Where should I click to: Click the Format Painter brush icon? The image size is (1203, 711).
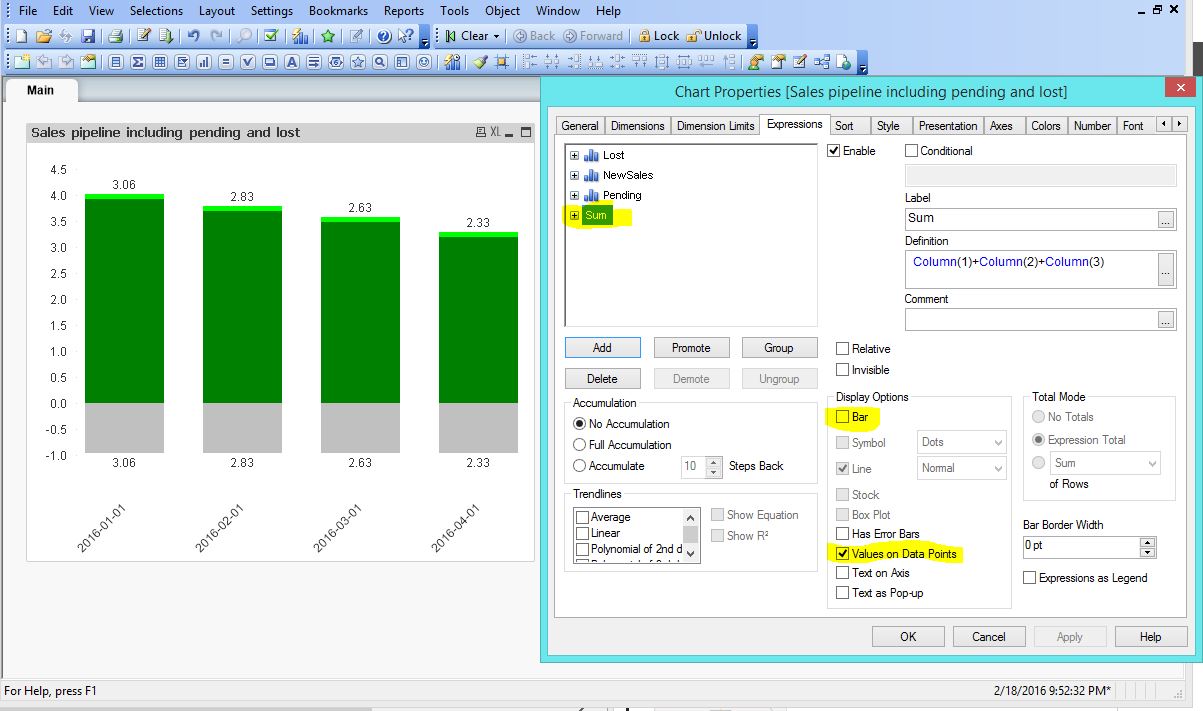(480, 62)
